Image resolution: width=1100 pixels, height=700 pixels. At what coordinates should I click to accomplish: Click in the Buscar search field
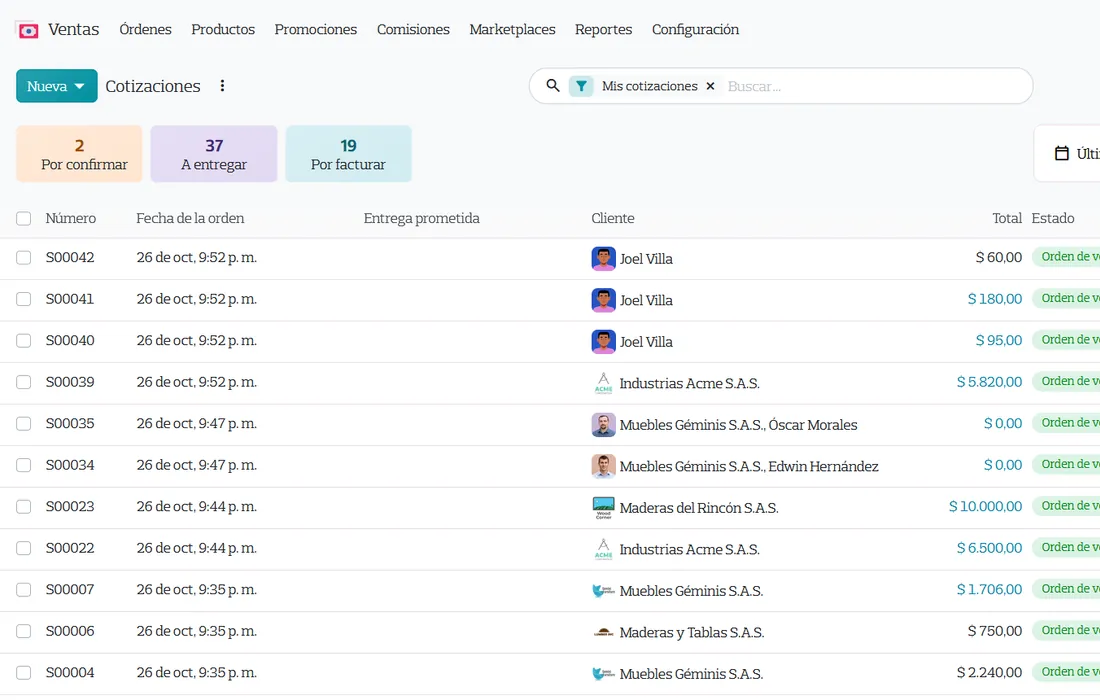point(873,86)
